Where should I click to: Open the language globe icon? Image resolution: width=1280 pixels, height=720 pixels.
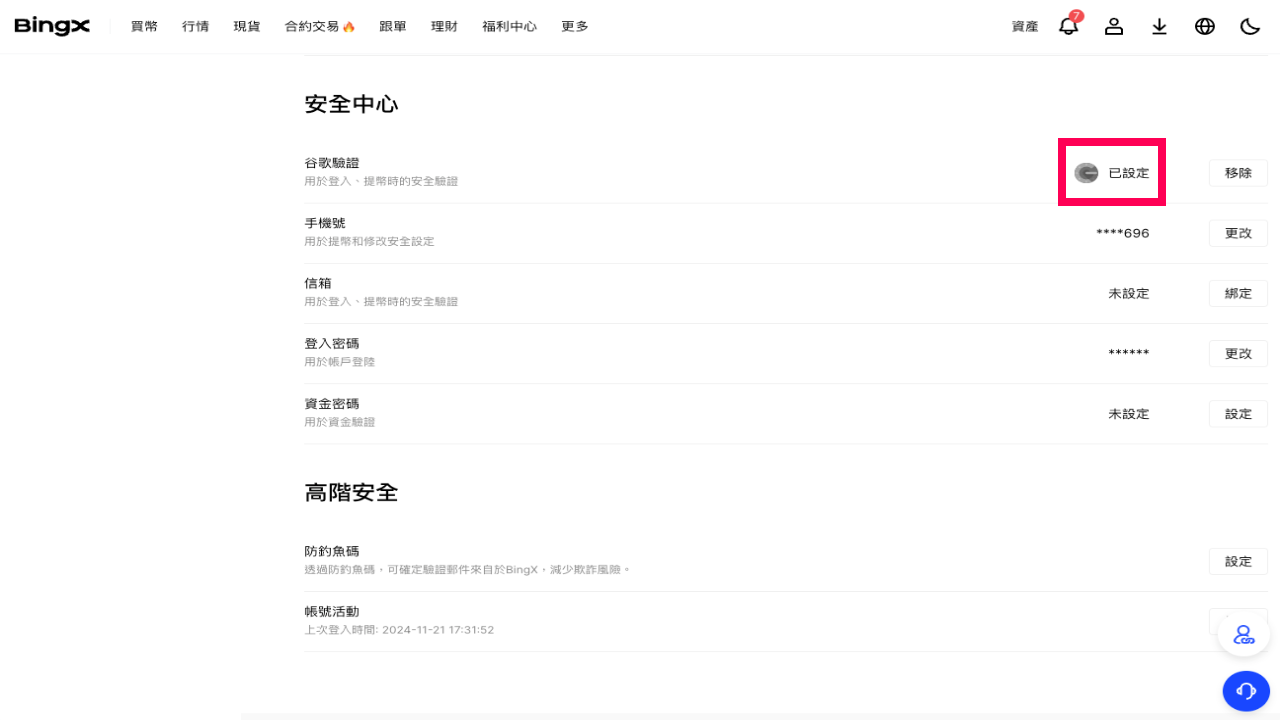(x=1205, y=26)
